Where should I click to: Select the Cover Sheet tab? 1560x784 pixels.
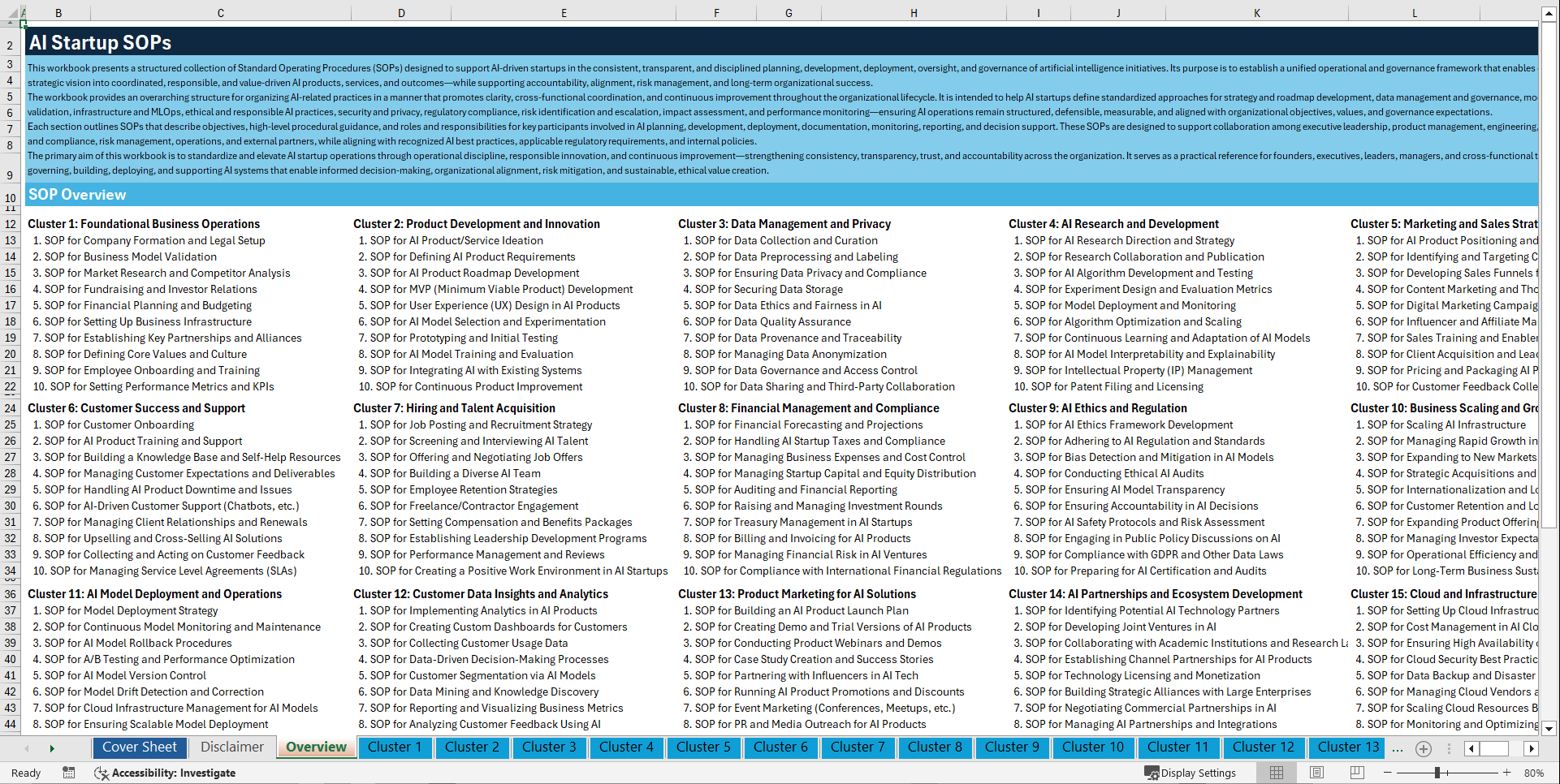pyautogui.click(x=140, y=747)
